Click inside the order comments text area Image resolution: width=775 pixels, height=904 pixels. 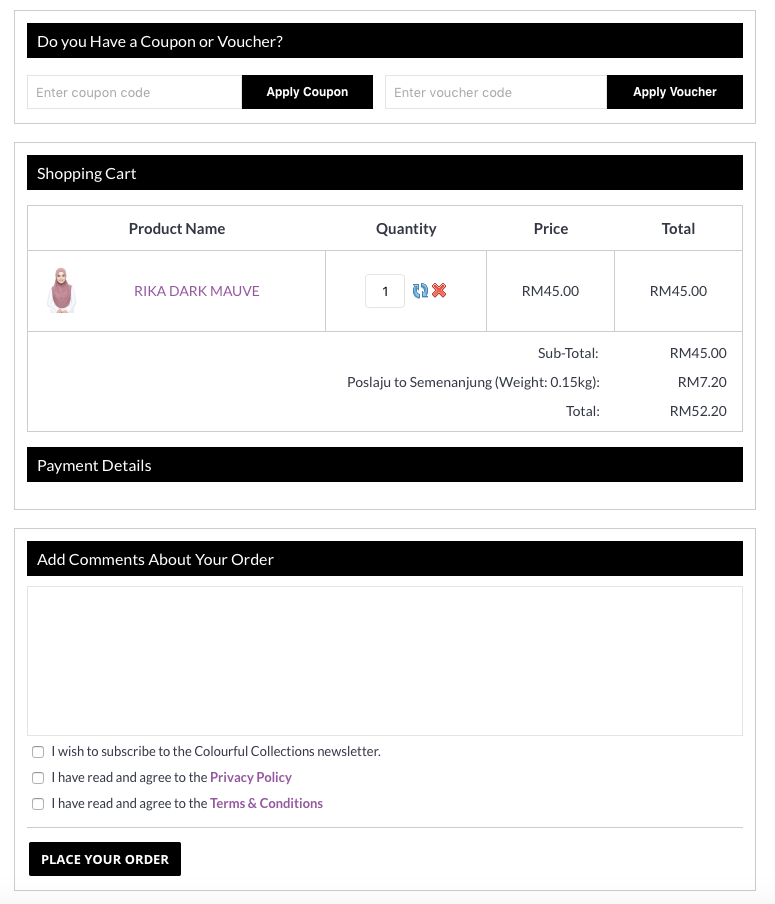385,661
